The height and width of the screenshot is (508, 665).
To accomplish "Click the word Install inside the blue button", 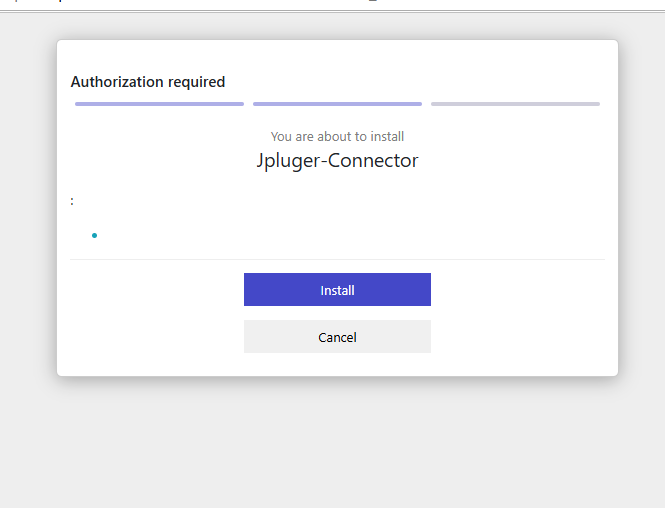I will click(x=337, y=290).
